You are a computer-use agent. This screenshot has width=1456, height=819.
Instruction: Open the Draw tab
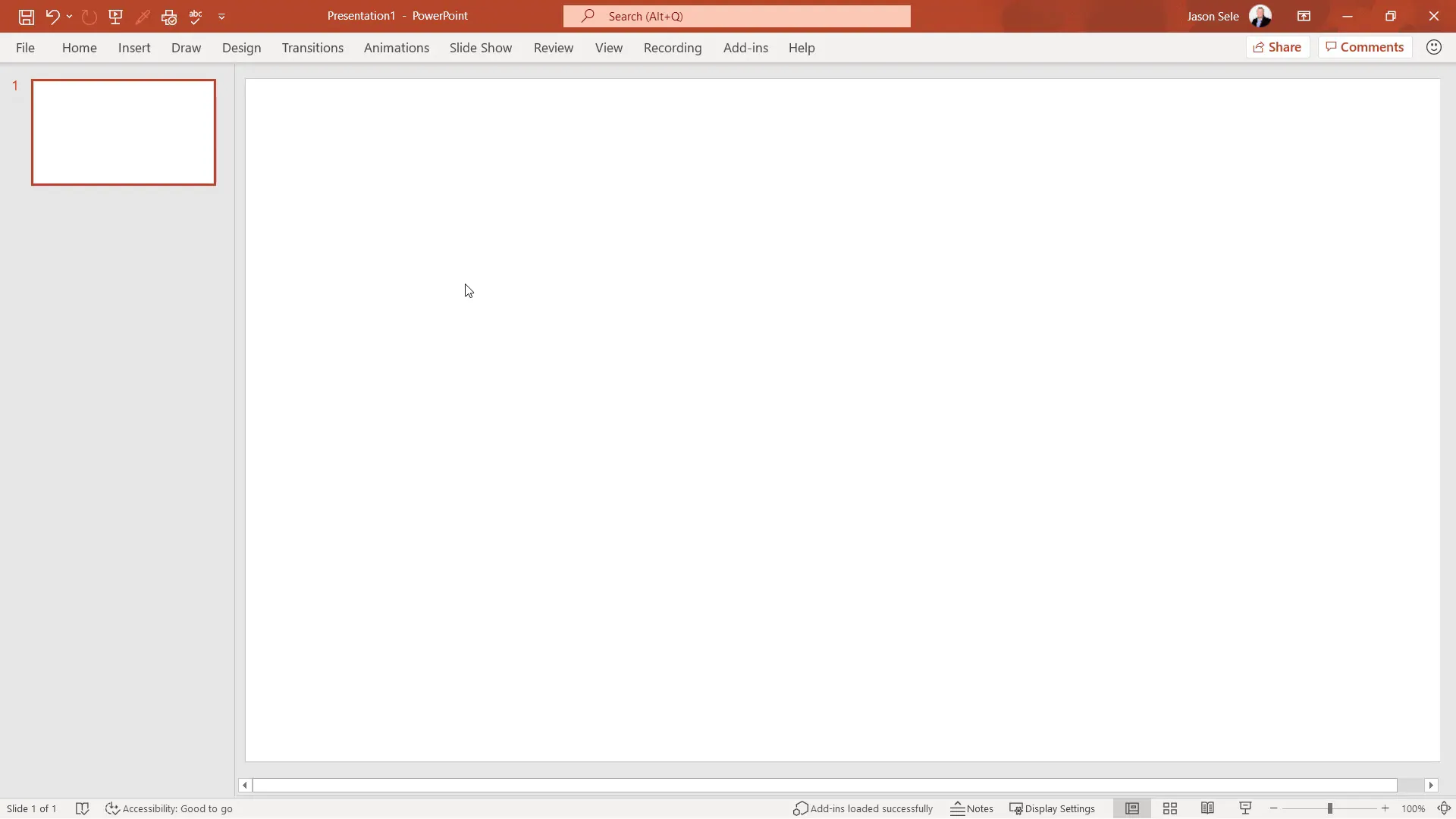click(186, 48)
